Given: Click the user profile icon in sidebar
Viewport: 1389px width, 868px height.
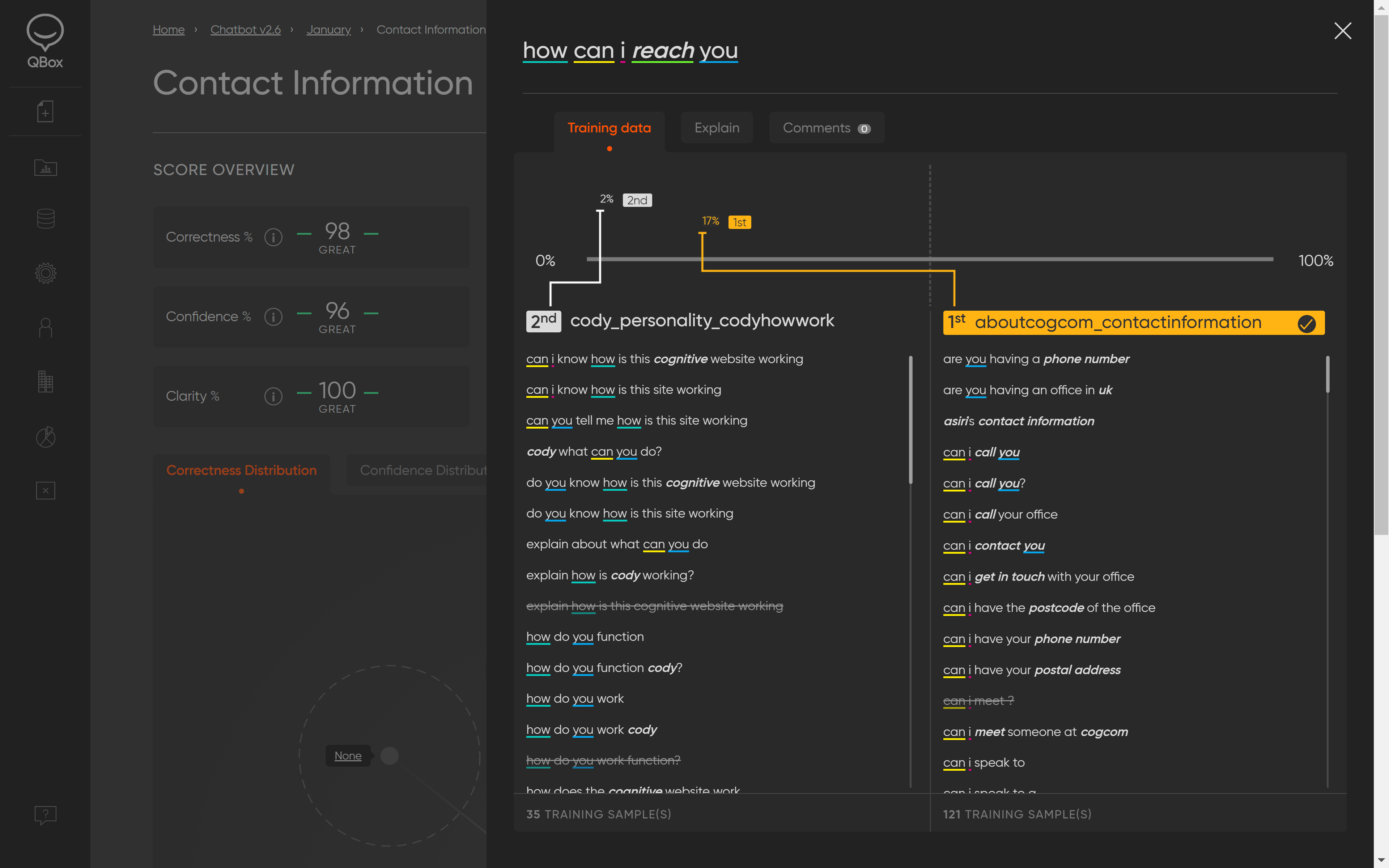Looking at the screenshot, I should (x=45, y=328).
